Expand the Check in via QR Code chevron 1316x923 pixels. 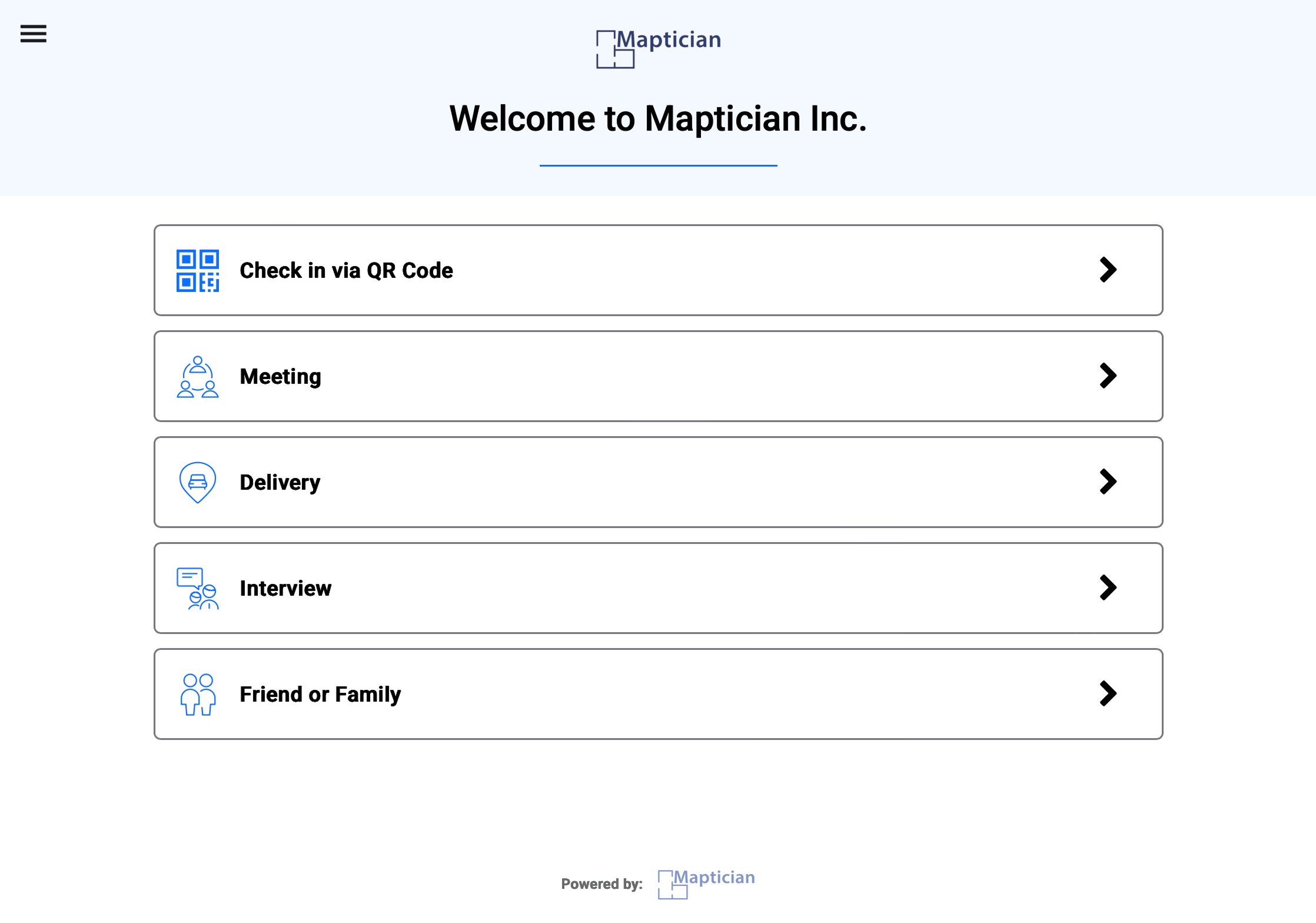pos(1108,270)
